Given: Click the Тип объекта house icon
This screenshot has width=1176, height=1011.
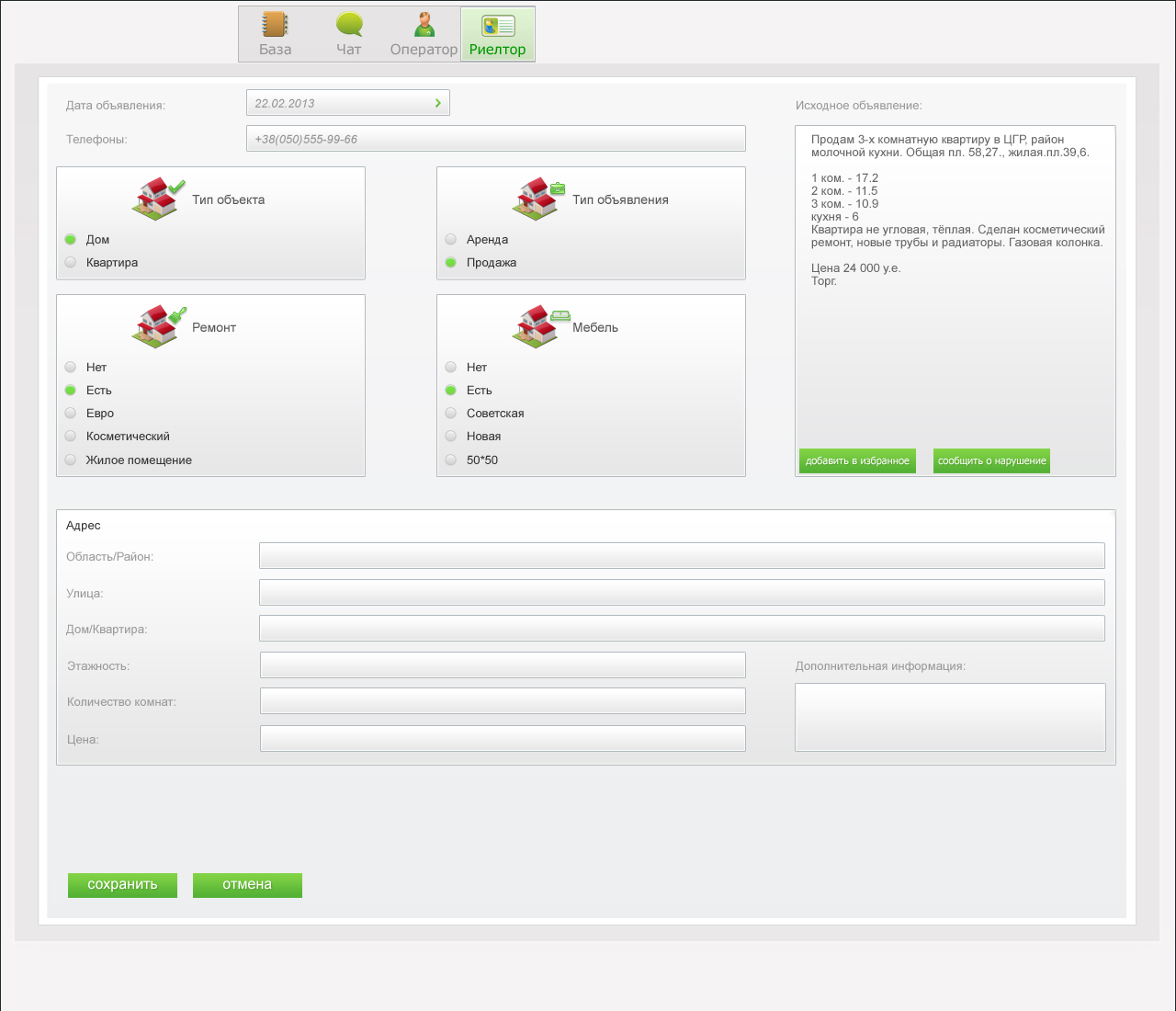Looking at the screenshot, I should (x=158, y=199).
